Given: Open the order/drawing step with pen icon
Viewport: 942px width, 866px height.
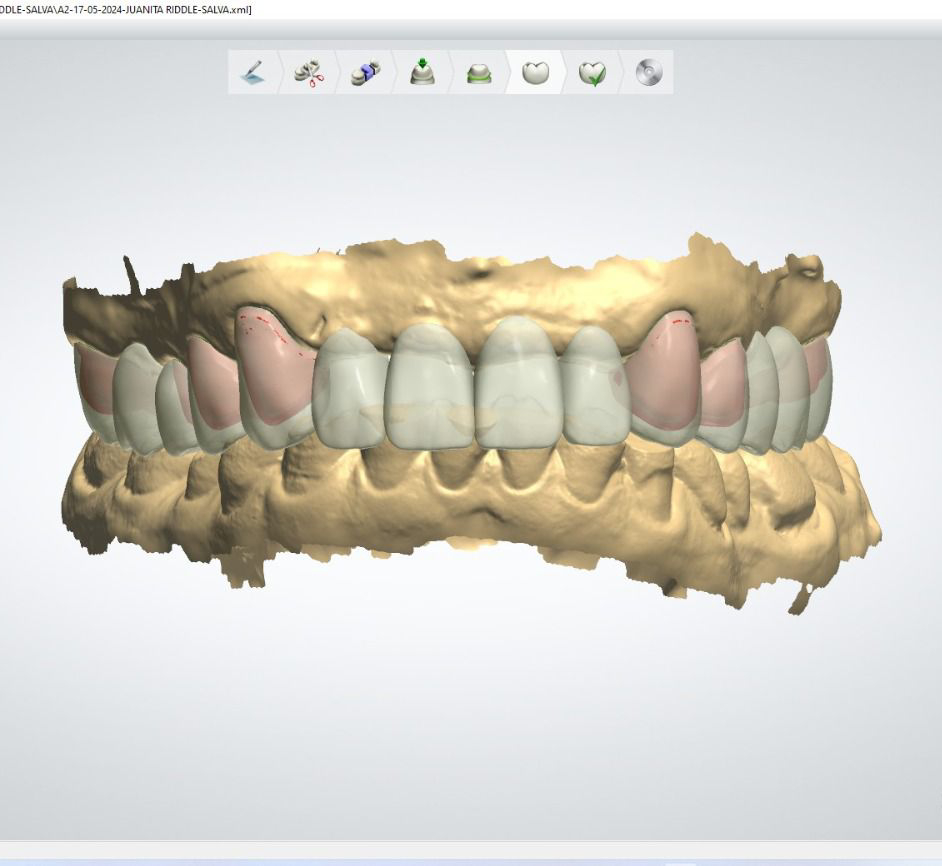Looking at the screenshot, I should point(254,73).
